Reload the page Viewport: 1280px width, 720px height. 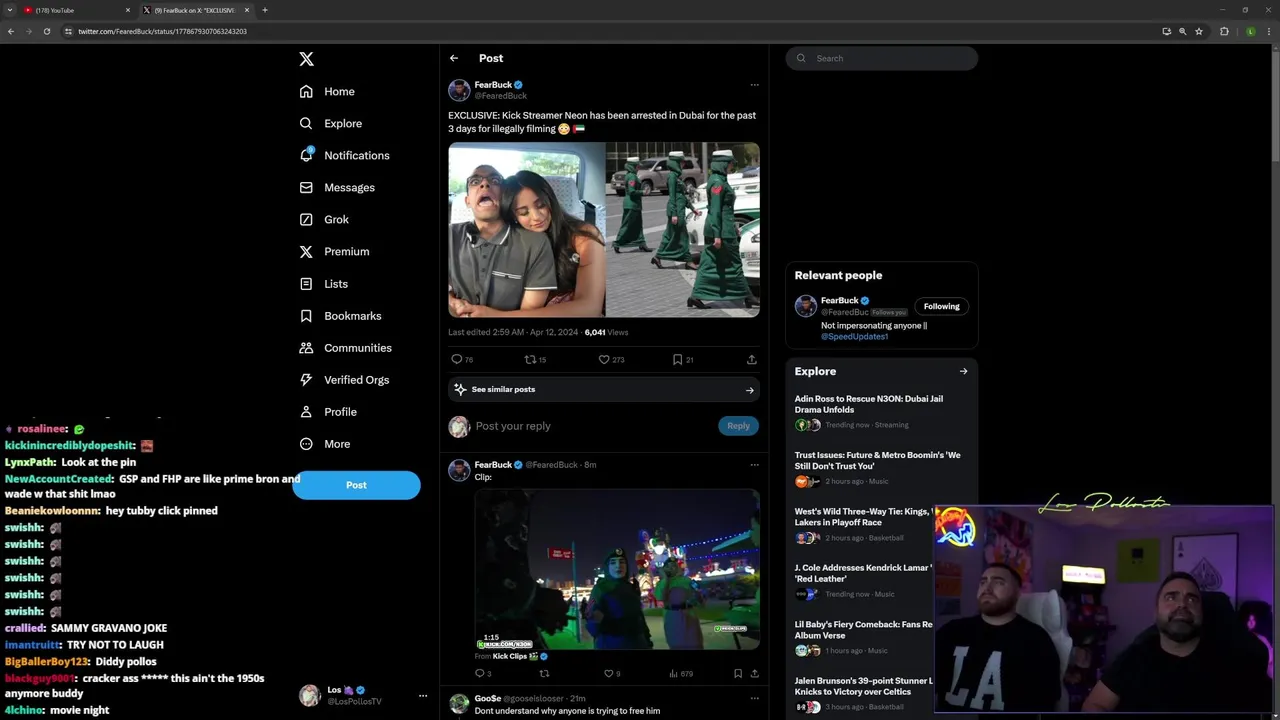[47, 31]
